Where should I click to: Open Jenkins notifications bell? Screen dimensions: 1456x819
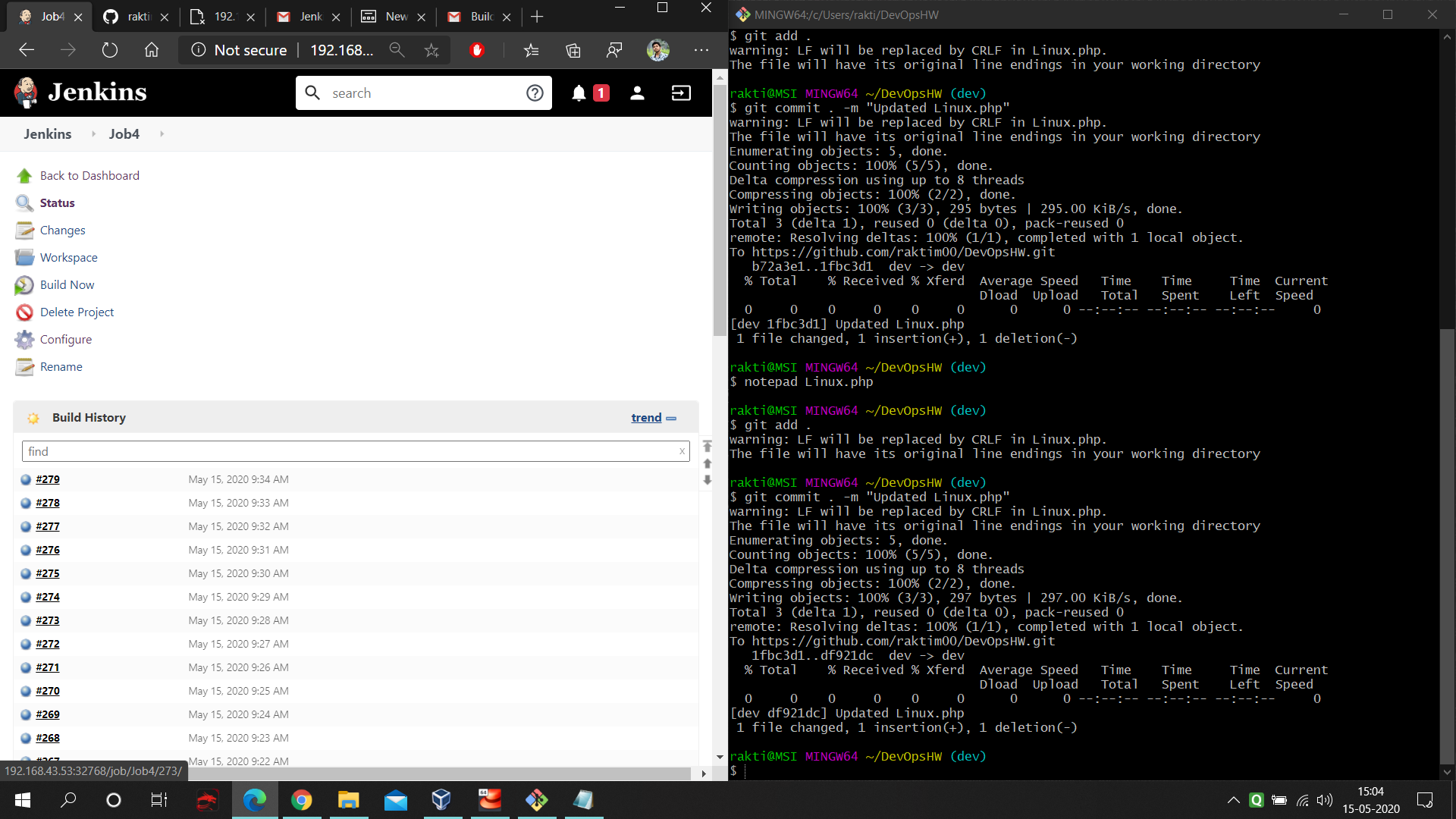(579, 93)
